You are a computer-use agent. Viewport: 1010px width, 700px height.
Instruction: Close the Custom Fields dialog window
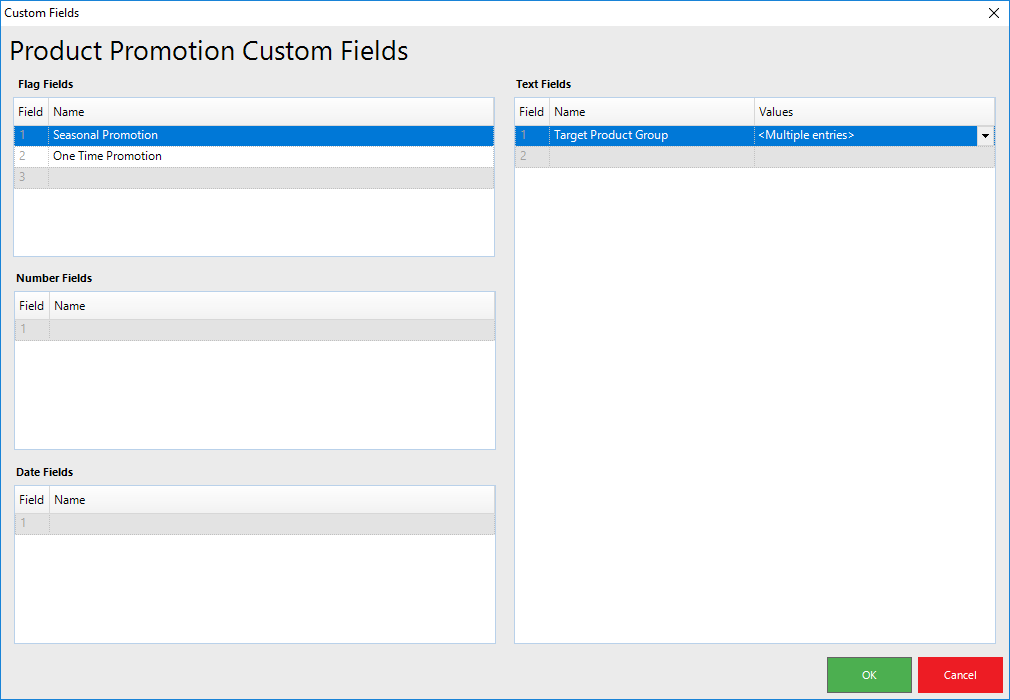[992, 13]
